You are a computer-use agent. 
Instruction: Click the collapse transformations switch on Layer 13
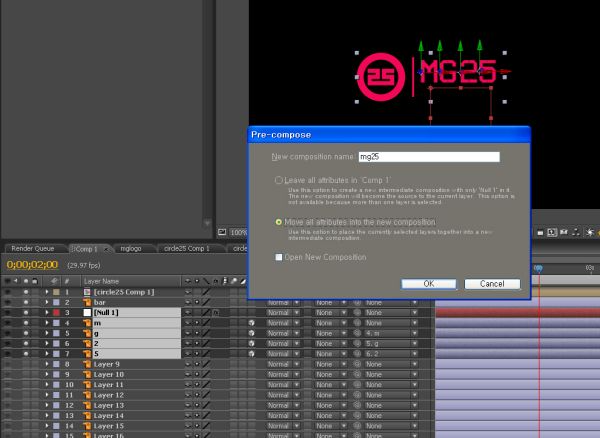click(197, 405)
